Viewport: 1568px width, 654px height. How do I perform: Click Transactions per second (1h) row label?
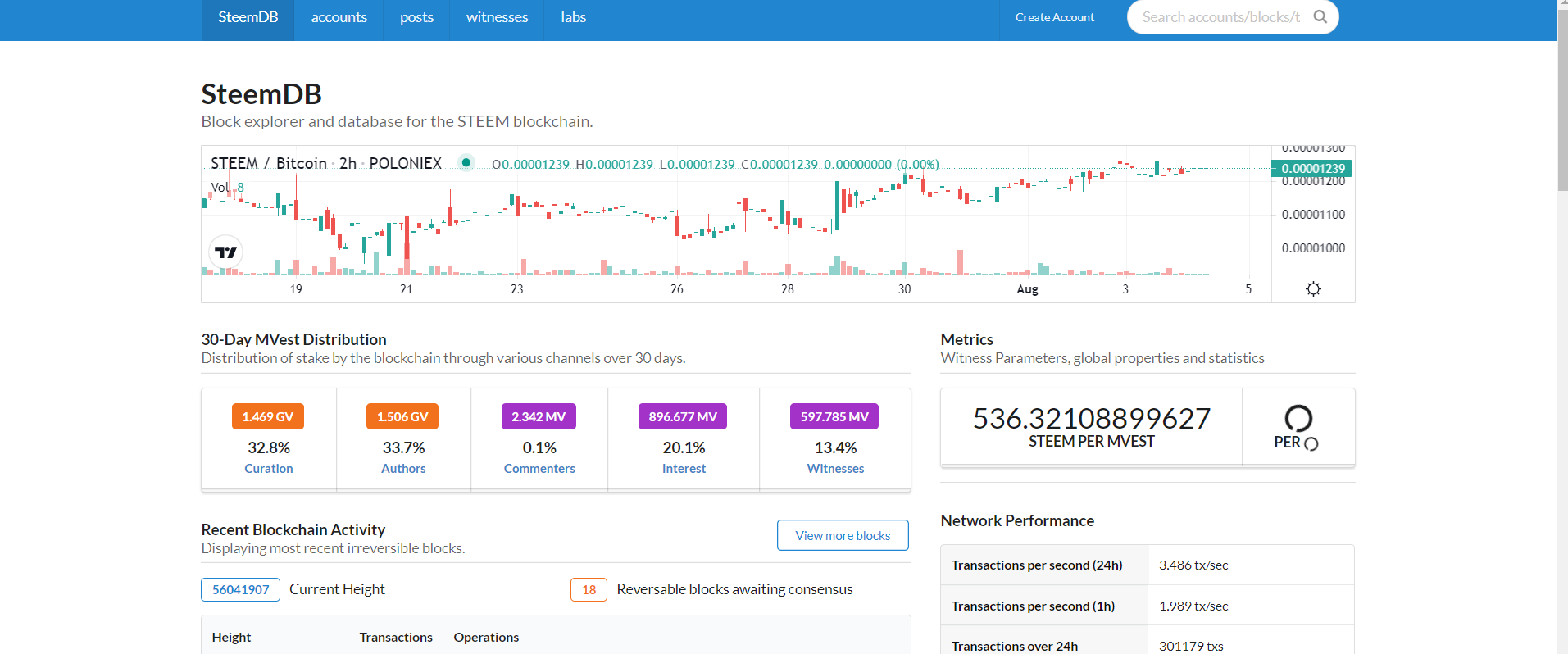(1033, 606)
